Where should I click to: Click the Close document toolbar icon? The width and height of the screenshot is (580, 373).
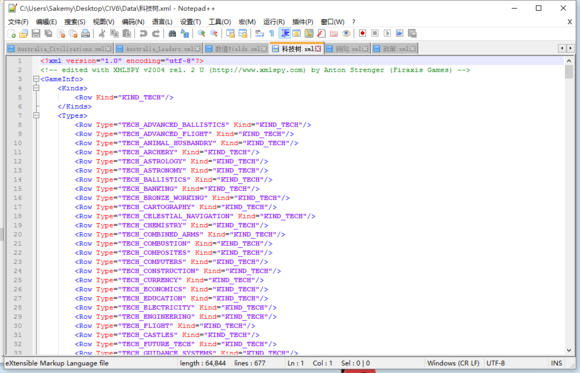click(61, 34)
